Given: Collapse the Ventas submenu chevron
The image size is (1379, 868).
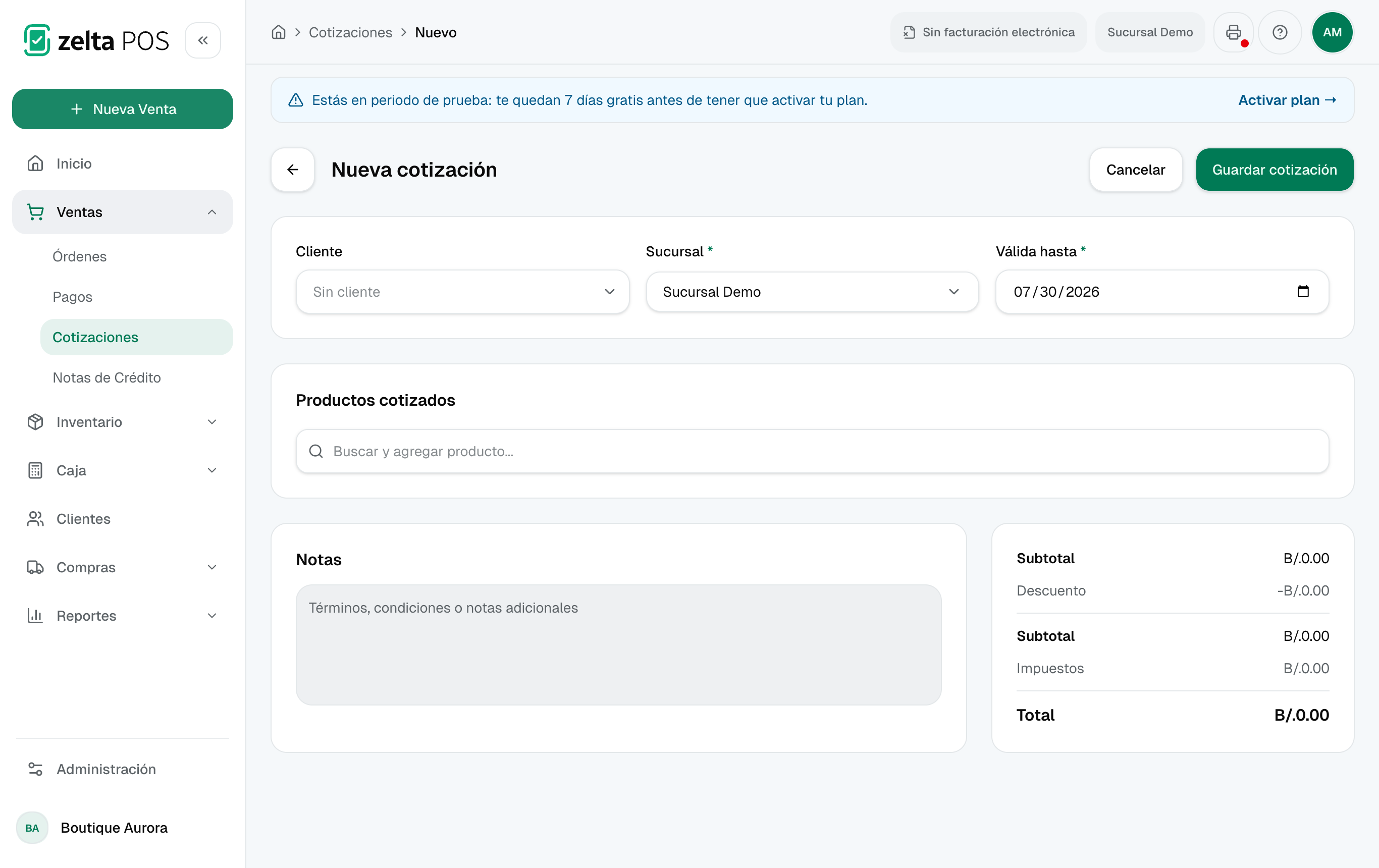Looking at the screenshot, I should click(x=212, y=212).
